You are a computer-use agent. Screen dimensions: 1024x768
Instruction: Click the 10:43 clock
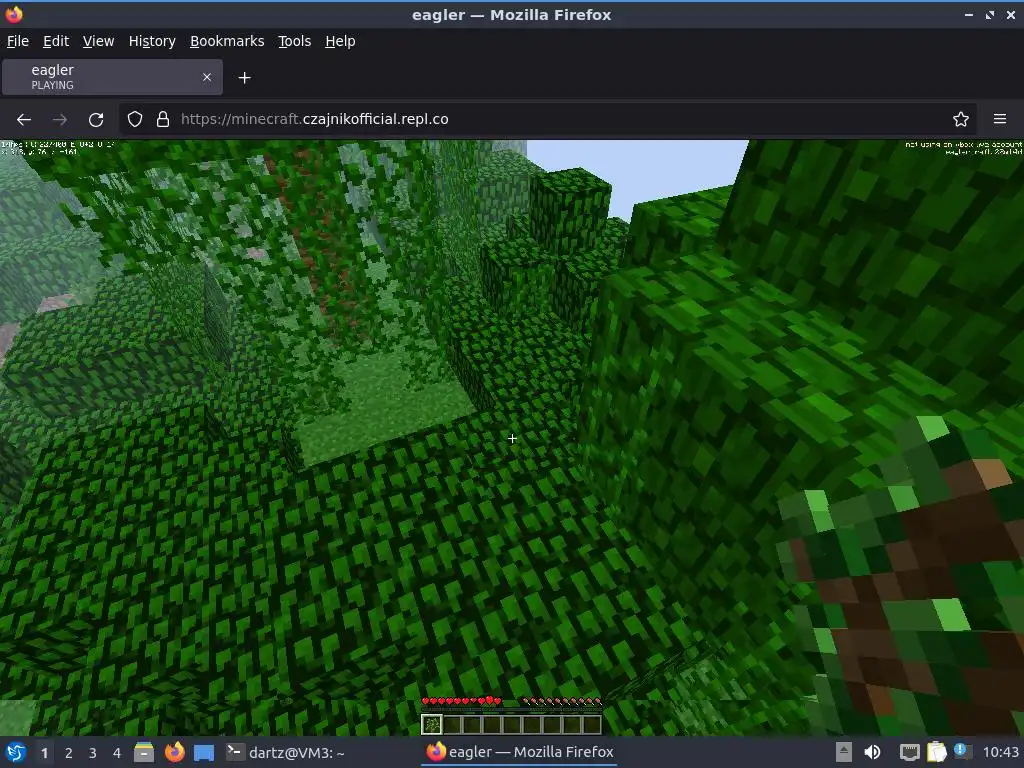1000,752
